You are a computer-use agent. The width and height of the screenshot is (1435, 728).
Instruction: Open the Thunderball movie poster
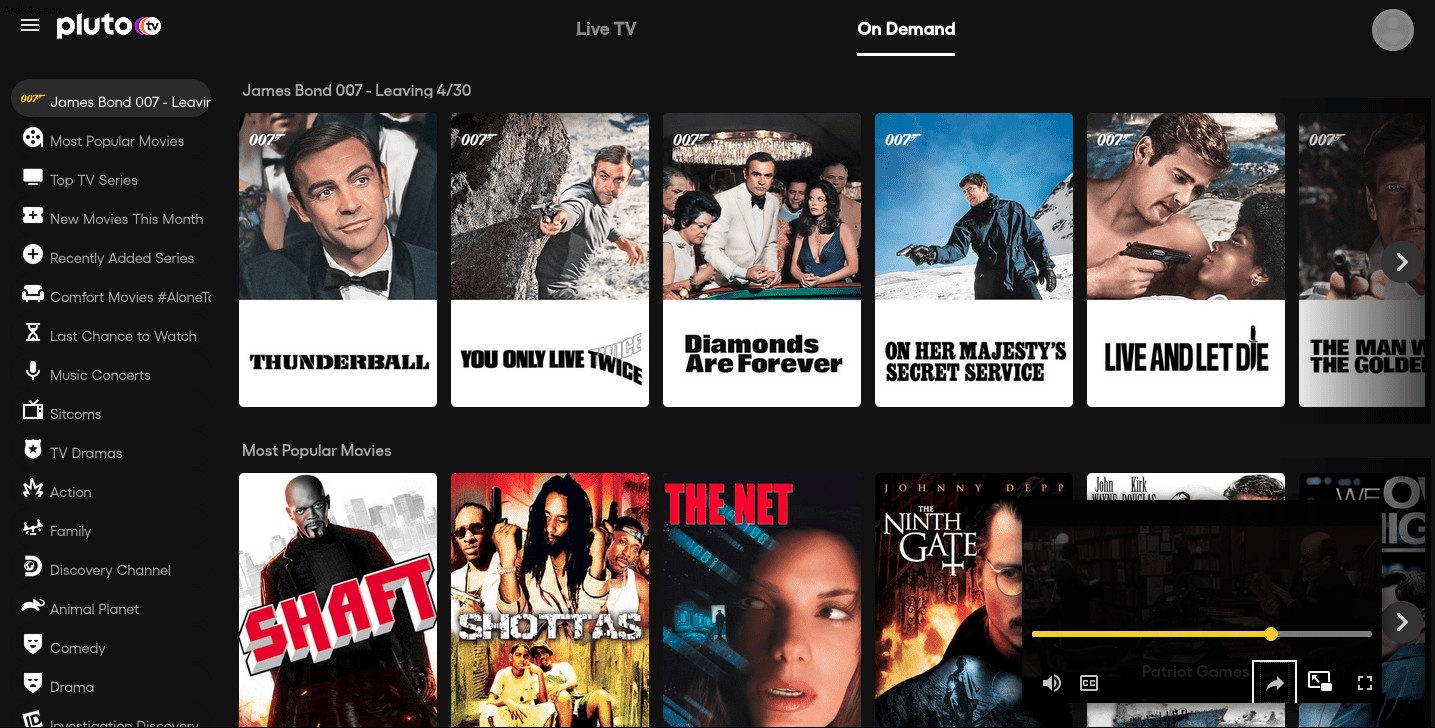pyautogui.click(x=338, y=260)
